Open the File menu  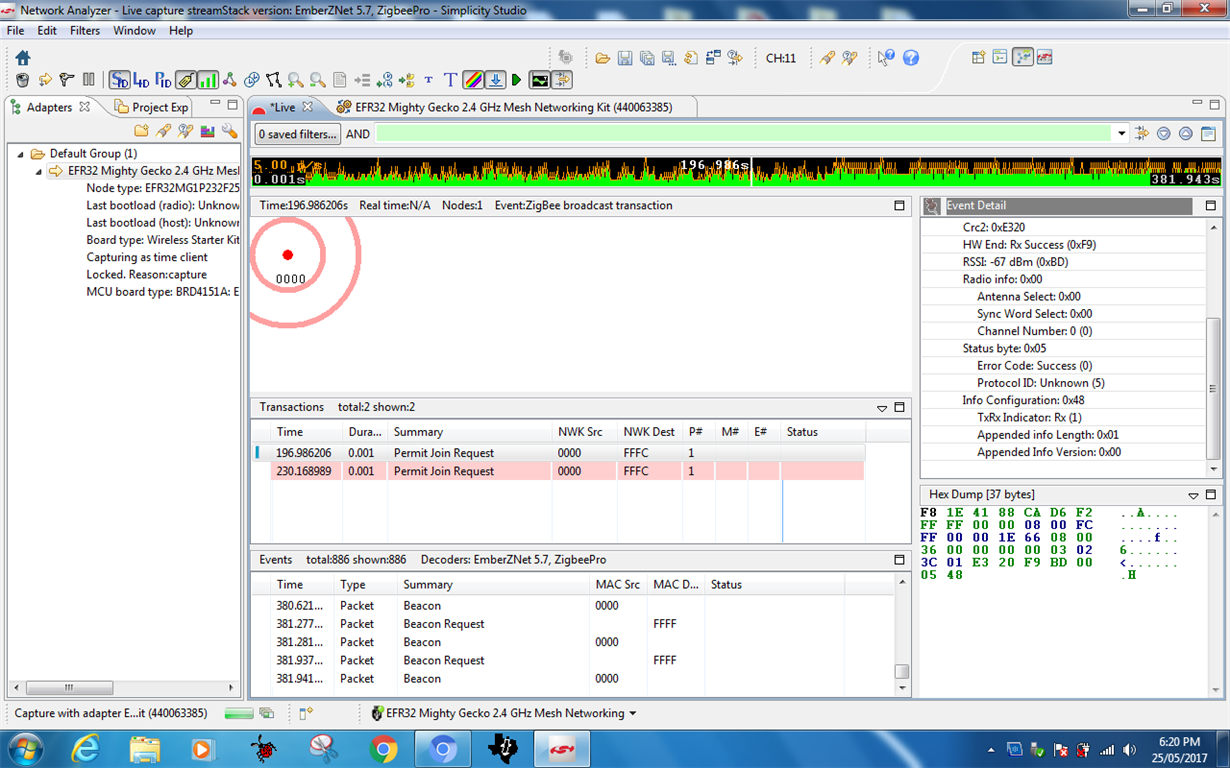16,31
